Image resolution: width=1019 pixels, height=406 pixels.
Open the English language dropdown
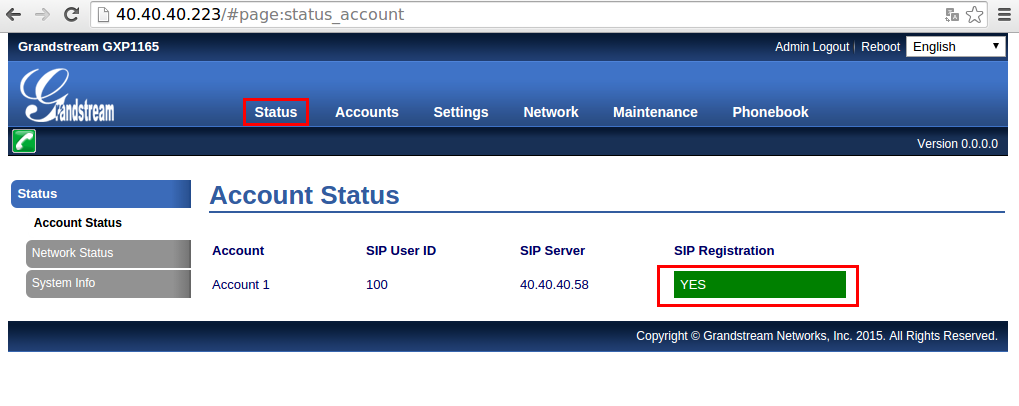tap(955, 47)
